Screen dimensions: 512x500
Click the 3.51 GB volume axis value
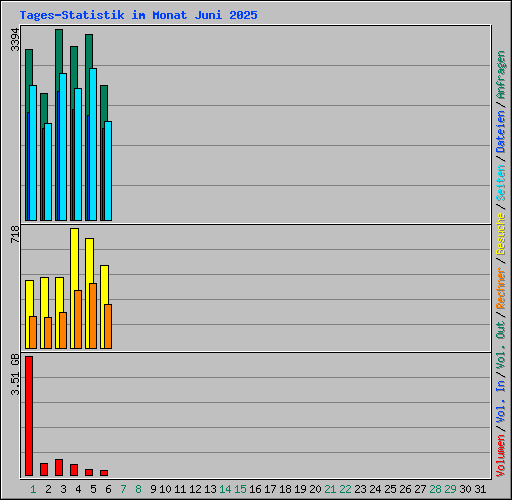pyautogui.click(x=15, y=374)
